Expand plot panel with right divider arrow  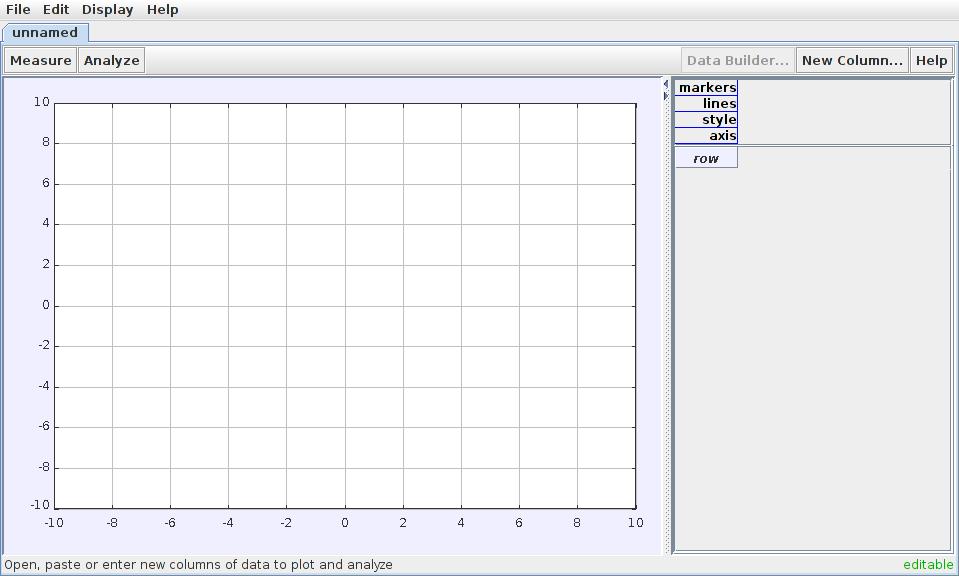click(x=666, y=96)
